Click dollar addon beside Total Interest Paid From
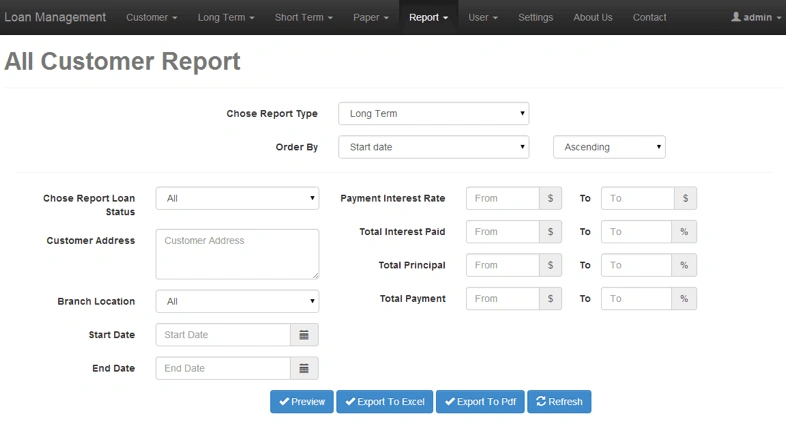This screenshot has height=432, width=786. coord(550,232)
